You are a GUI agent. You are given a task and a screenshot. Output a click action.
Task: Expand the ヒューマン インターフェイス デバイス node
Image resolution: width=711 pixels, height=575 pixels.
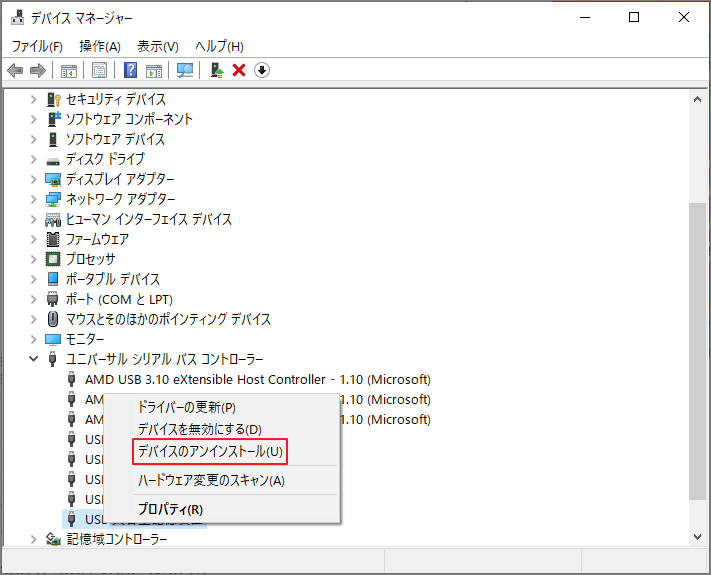click(34, 219)
